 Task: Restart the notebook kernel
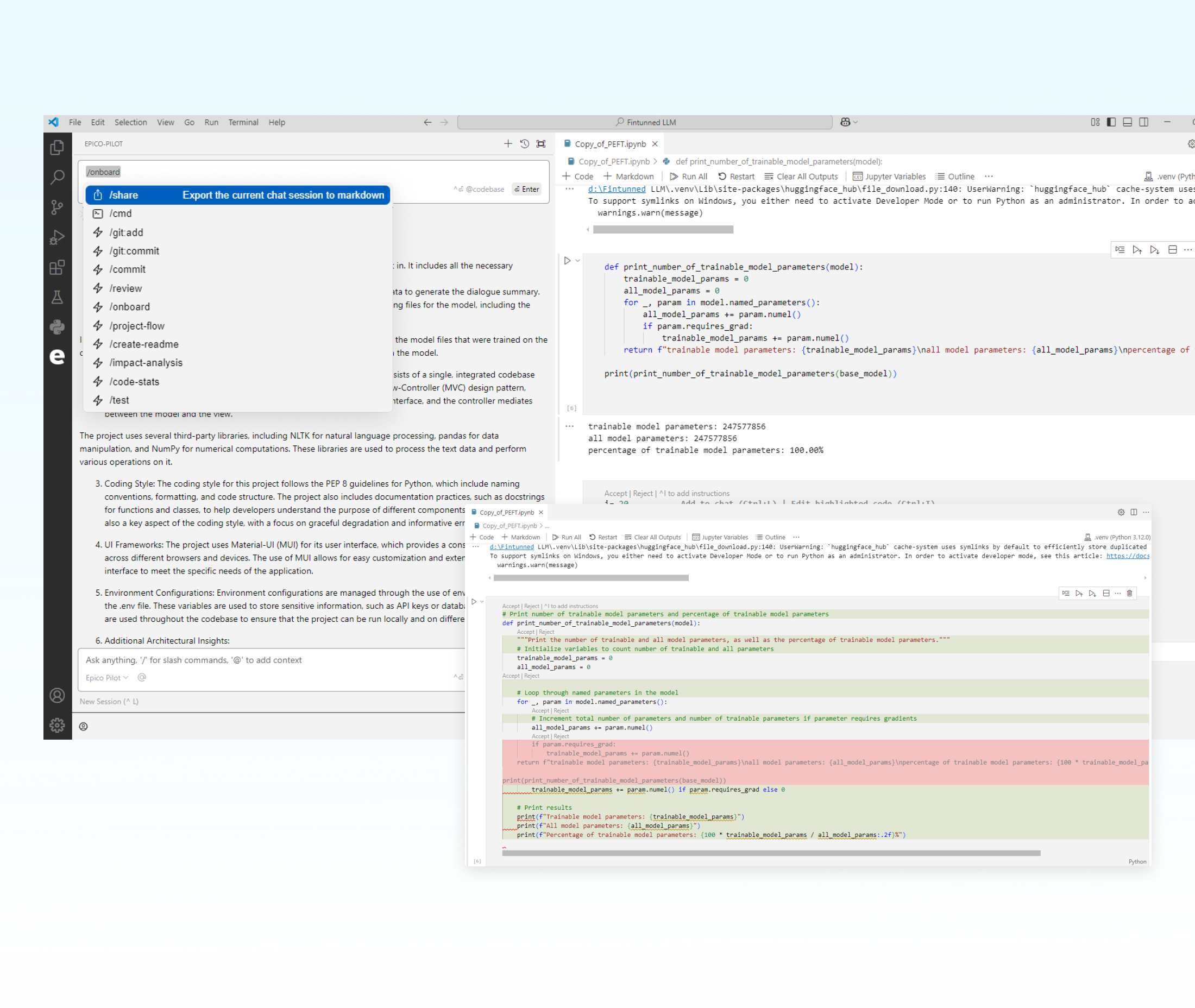[x=736, y=177]
